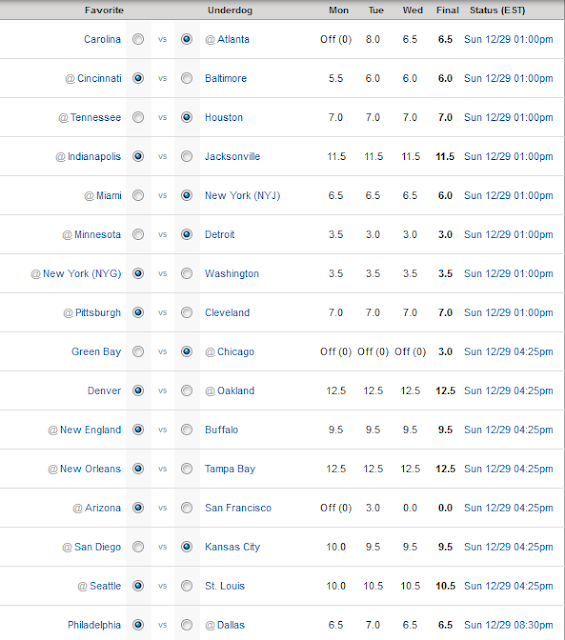Open the Denver team link

104,391
